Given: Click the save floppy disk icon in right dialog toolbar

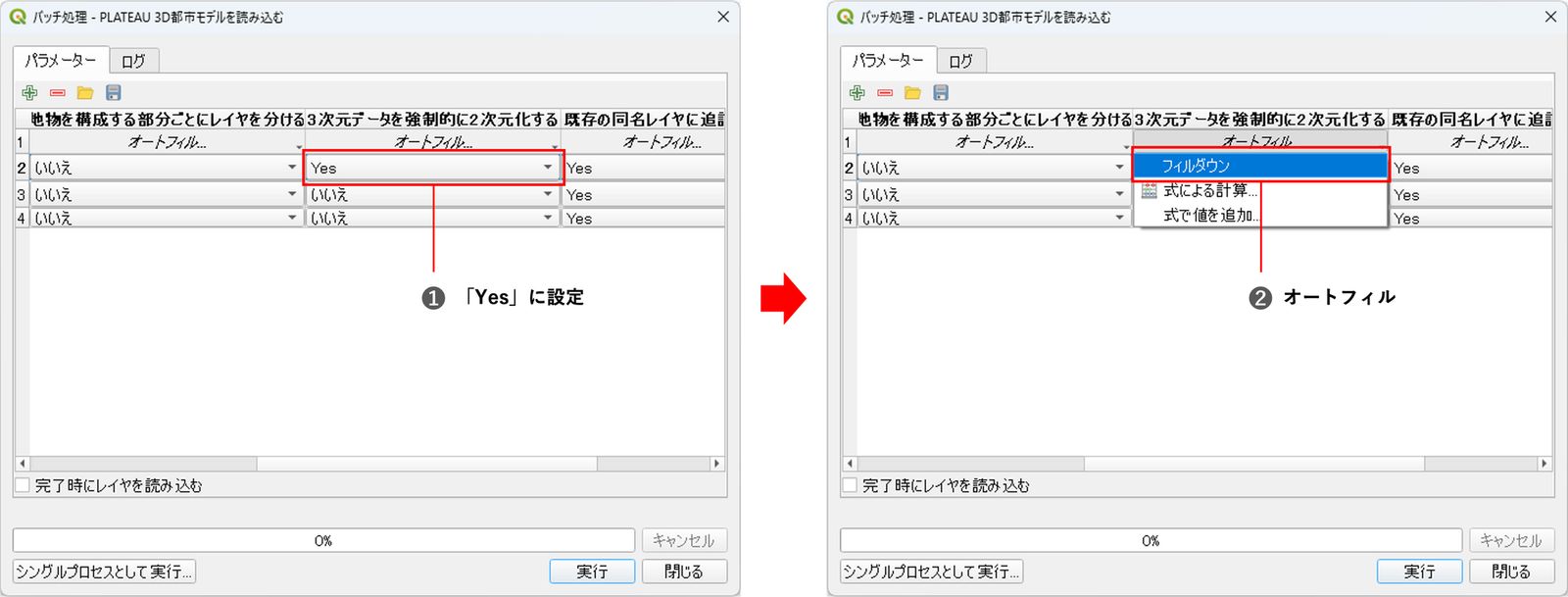Looking at the screenshot, I should coord(941,93).
